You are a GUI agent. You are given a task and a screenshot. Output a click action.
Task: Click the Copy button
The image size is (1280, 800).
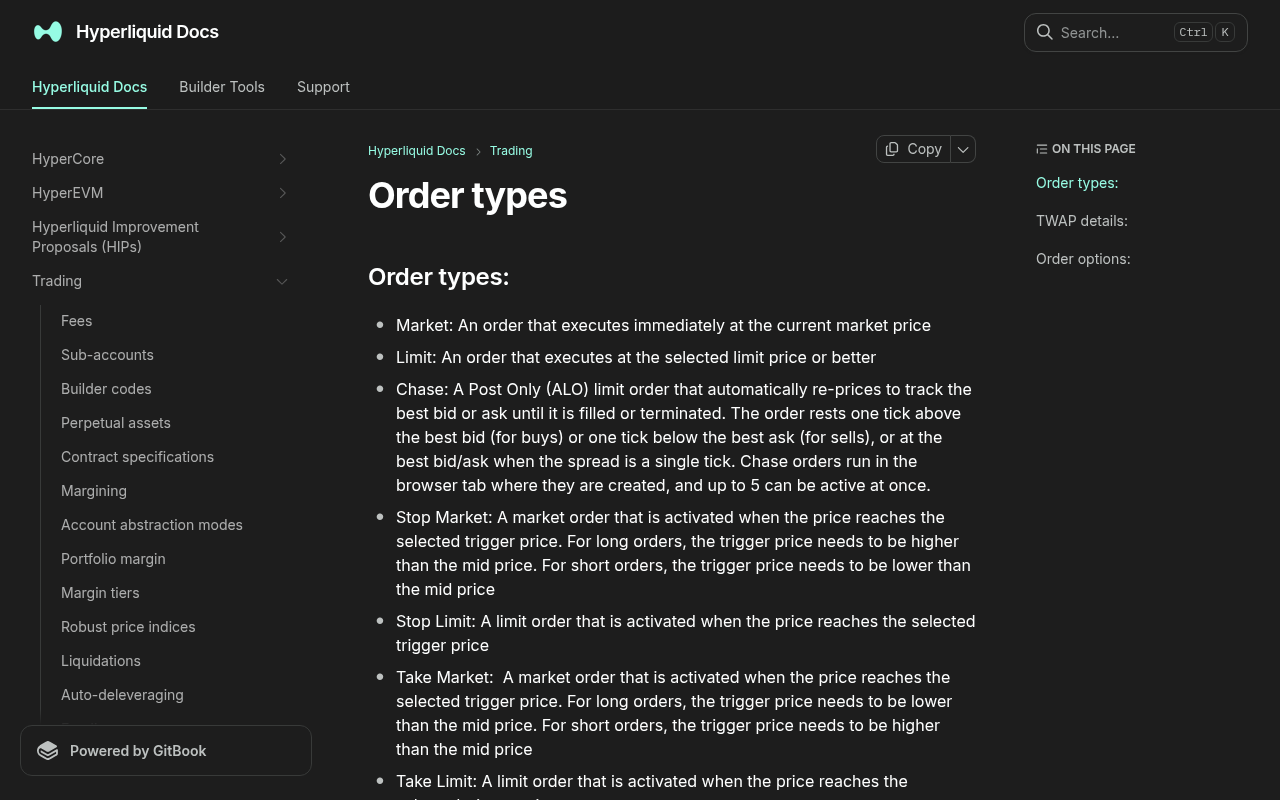click(x=913, y=149)
